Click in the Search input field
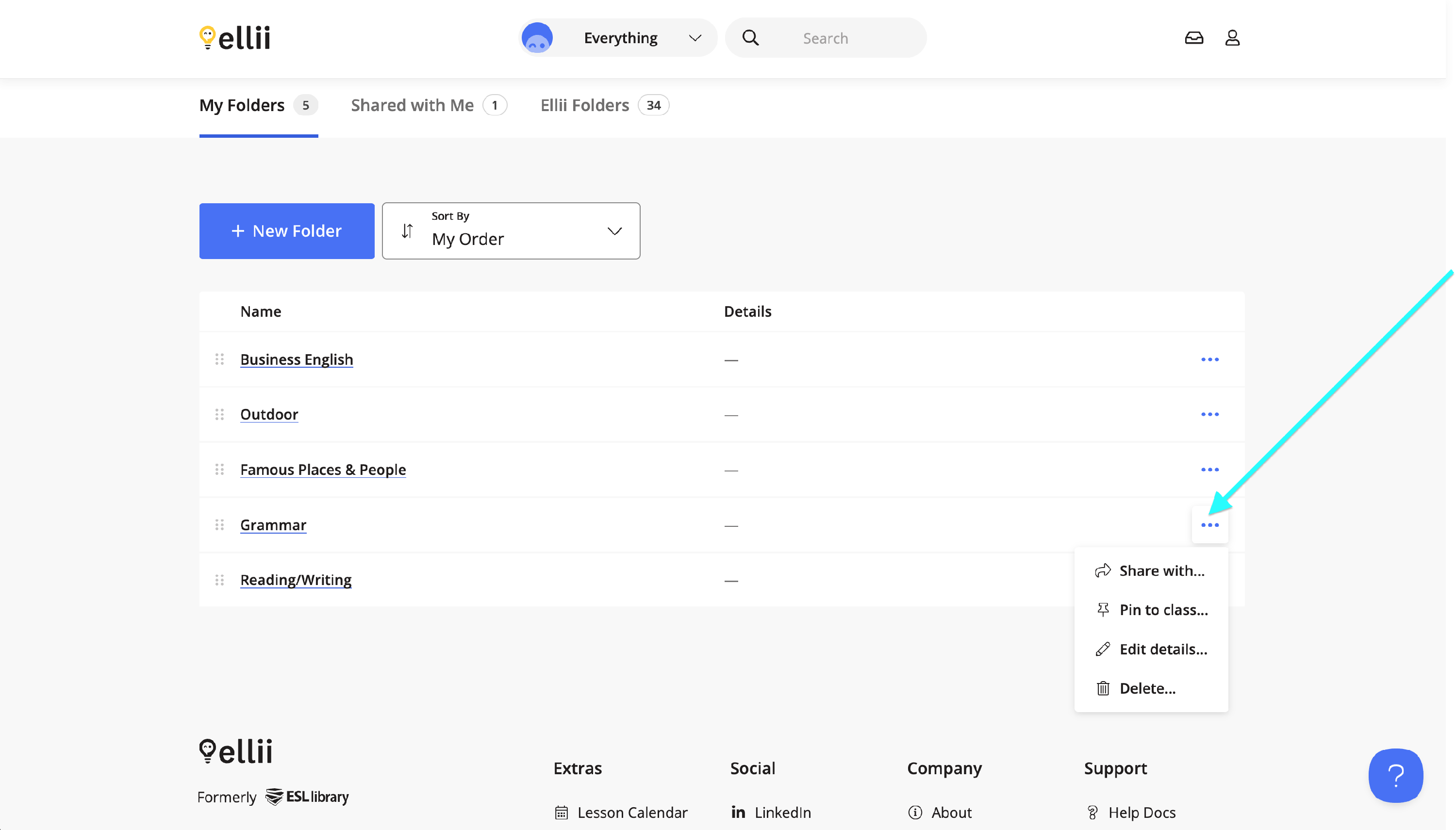 [844, 38]
